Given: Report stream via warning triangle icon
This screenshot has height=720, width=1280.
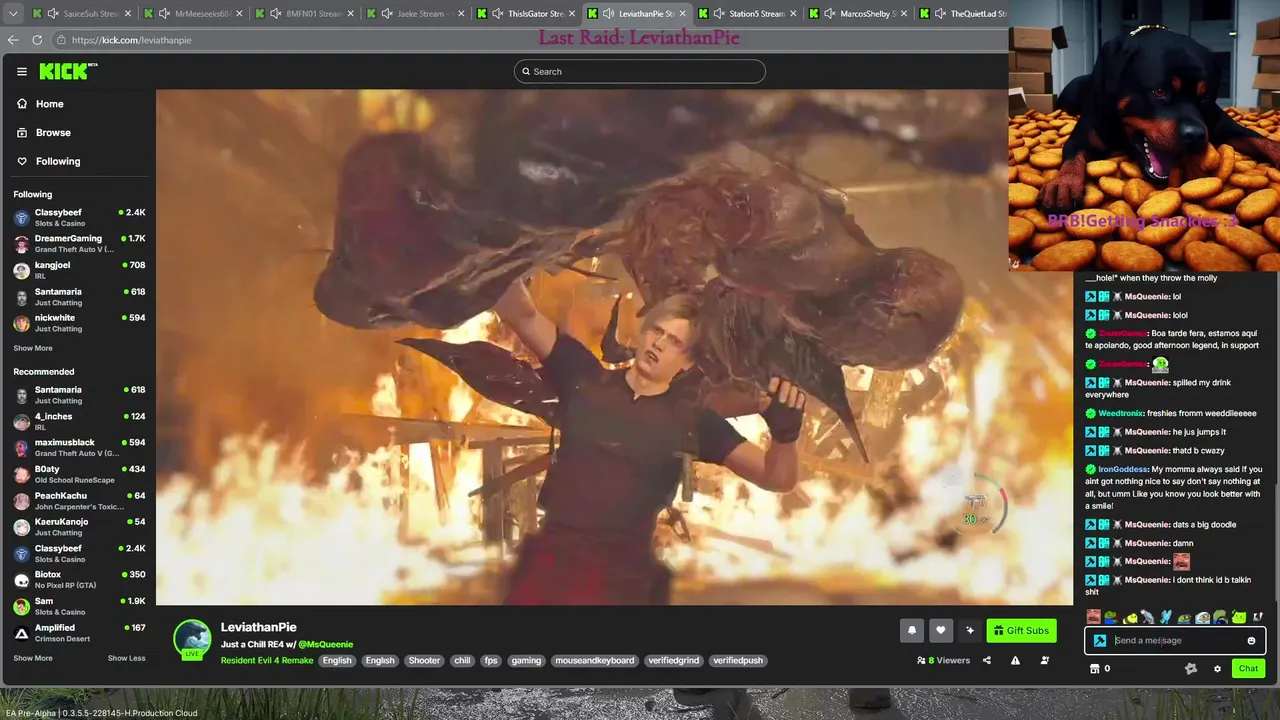Looking at the screenshot, I should (1015, 660).
